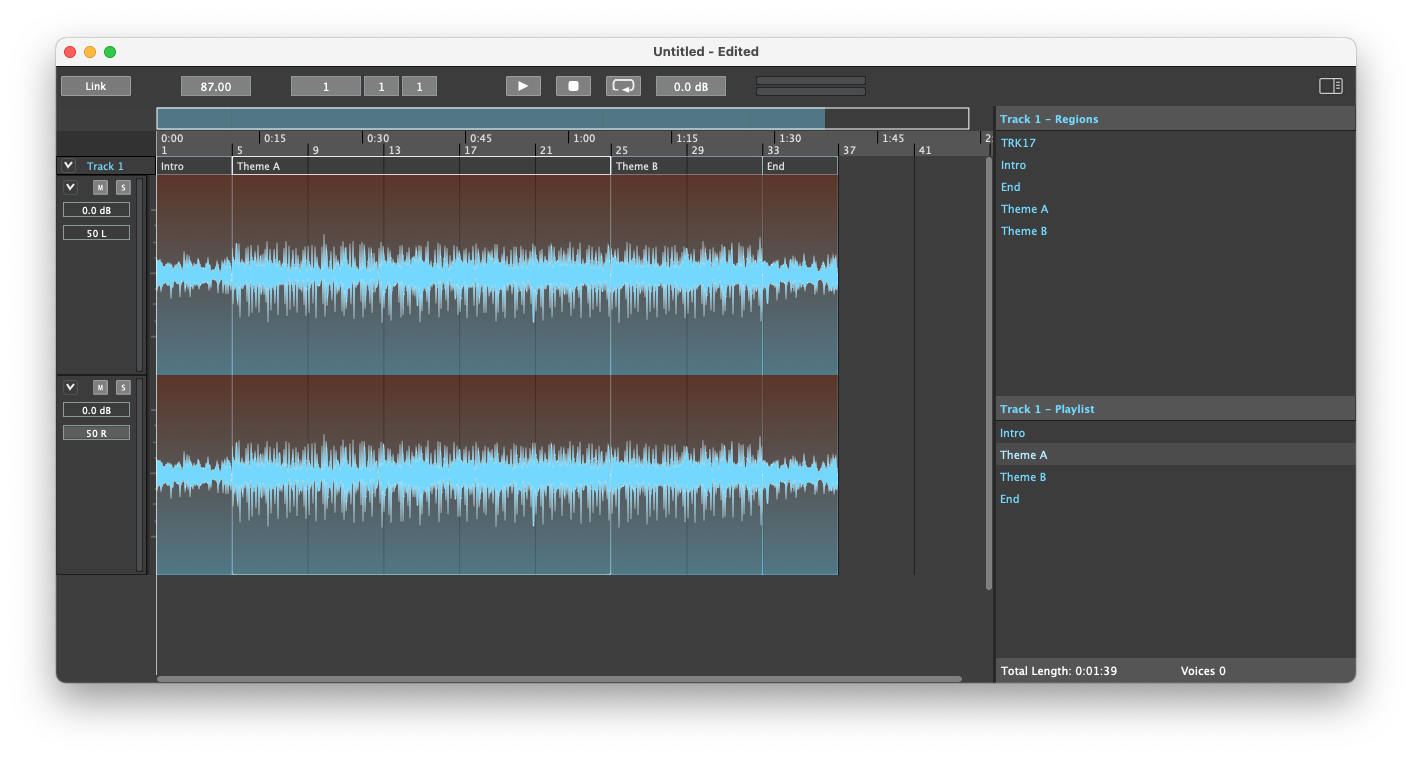Mute the right channel (50 R)

pos(100,388)
